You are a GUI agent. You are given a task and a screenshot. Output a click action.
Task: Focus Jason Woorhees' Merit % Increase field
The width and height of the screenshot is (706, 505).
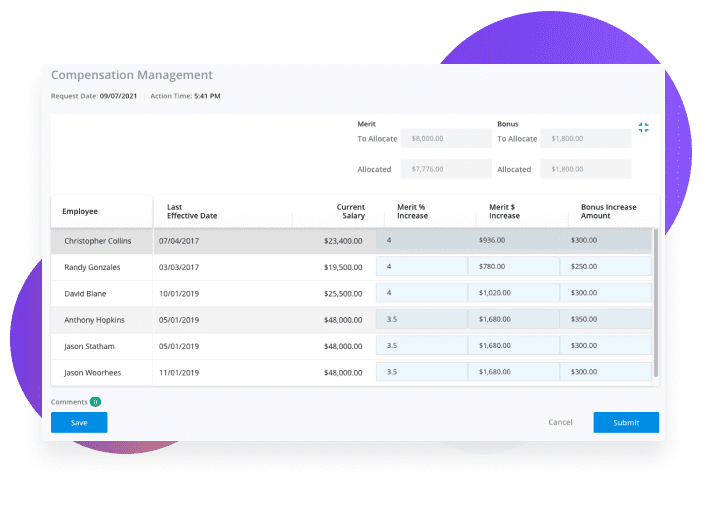(x=421, y=372)
